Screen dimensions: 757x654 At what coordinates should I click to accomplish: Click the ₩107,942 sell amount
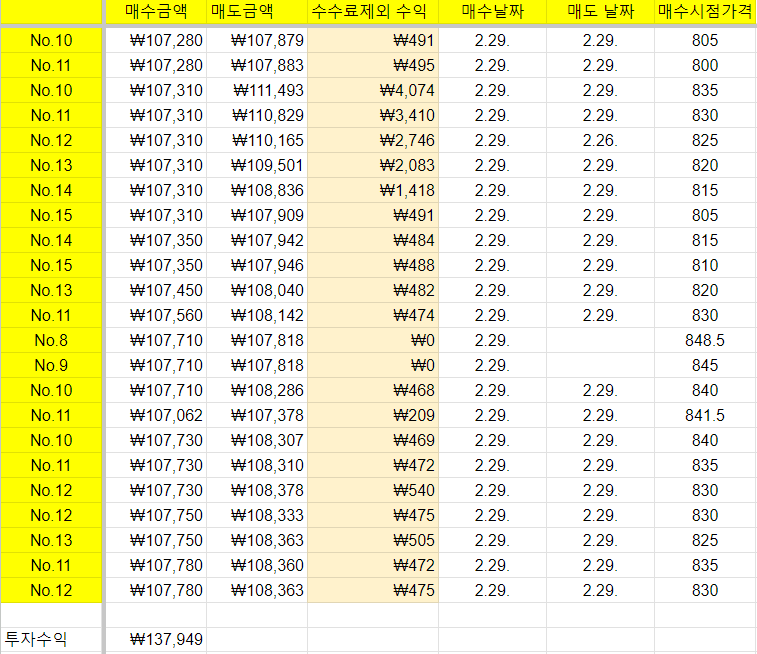[x=257, y=240]
